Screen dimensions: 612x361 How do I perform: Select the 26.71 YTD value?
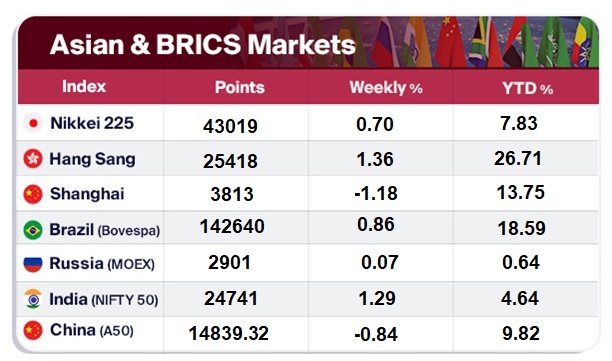(x=518, y=158)
